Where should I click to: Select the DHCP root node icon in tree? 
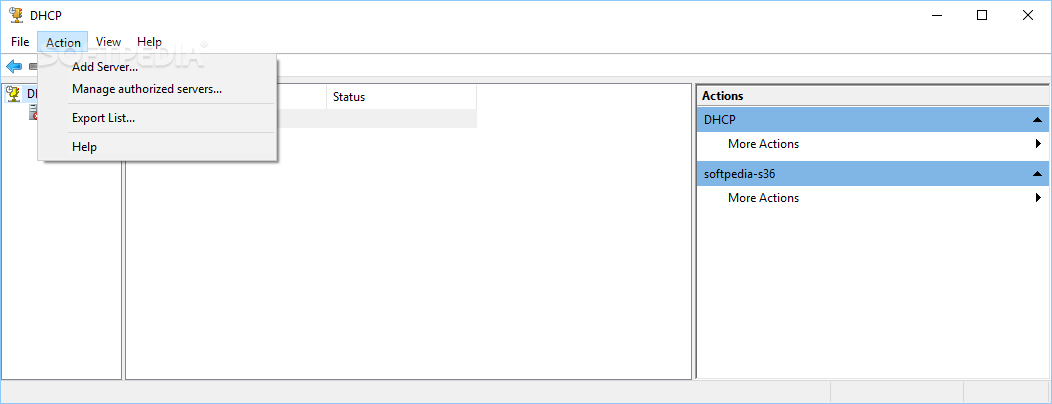13,95
